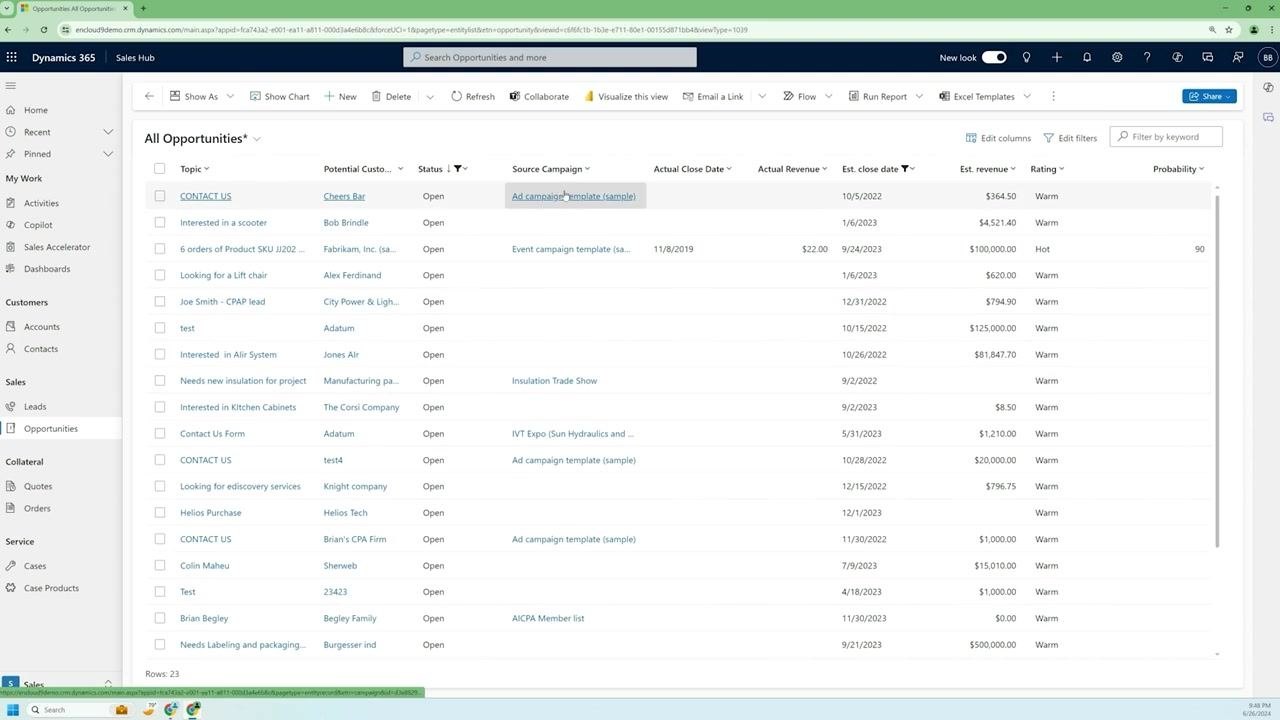
Task: Go to Leads in the sidebar
Action: click(x=35, y=407)
